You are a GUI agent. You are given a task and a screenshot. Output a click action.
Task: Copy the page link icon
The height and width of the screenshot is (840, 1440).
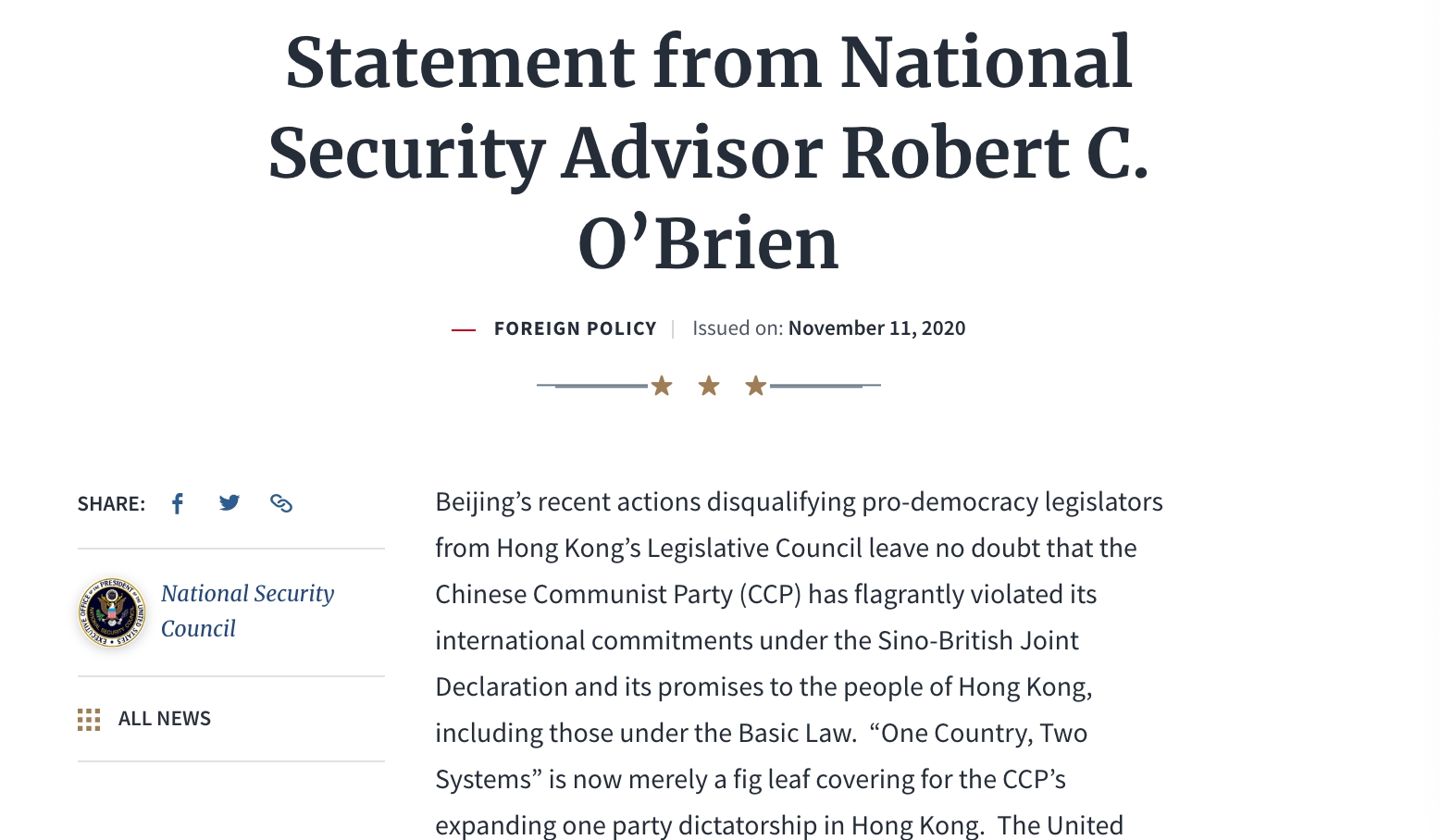(281, 503)
